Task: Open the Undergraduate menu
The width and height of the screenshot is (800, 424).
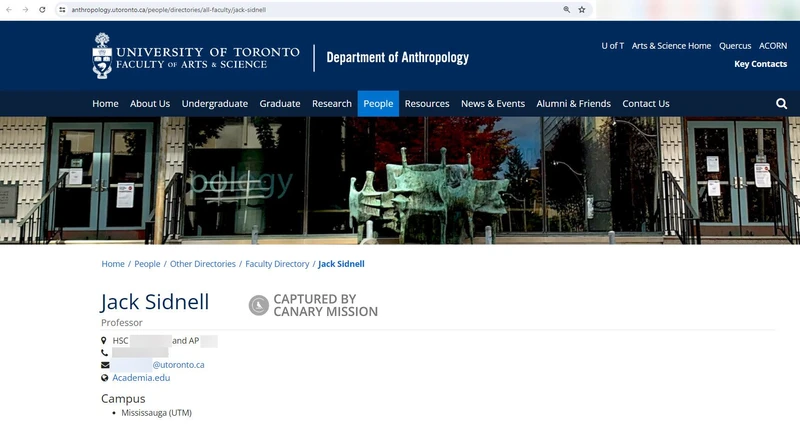Action: 215,104
